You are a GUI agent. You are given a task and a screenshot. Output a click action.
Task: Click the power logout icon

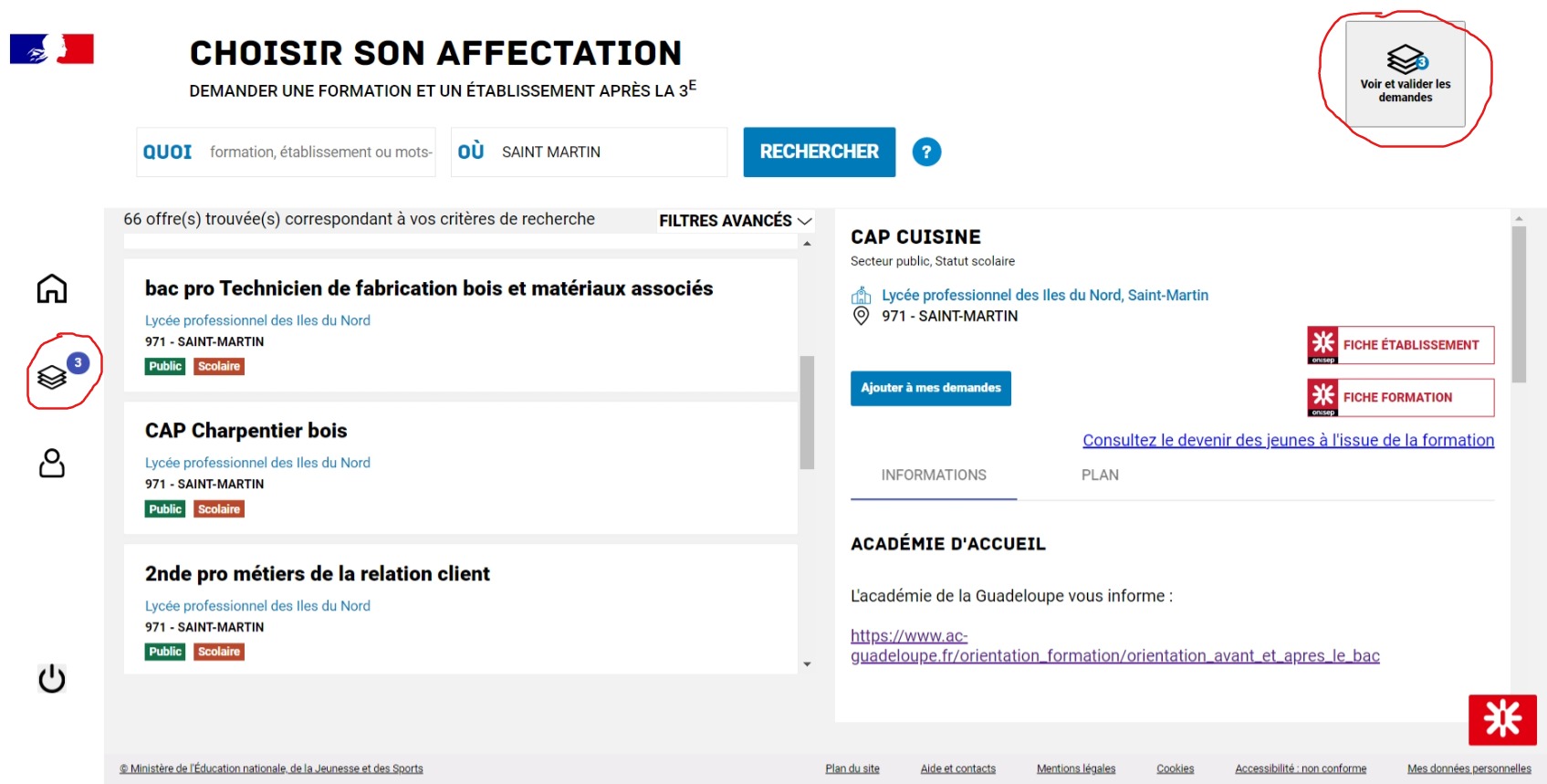tap(52, 678)
